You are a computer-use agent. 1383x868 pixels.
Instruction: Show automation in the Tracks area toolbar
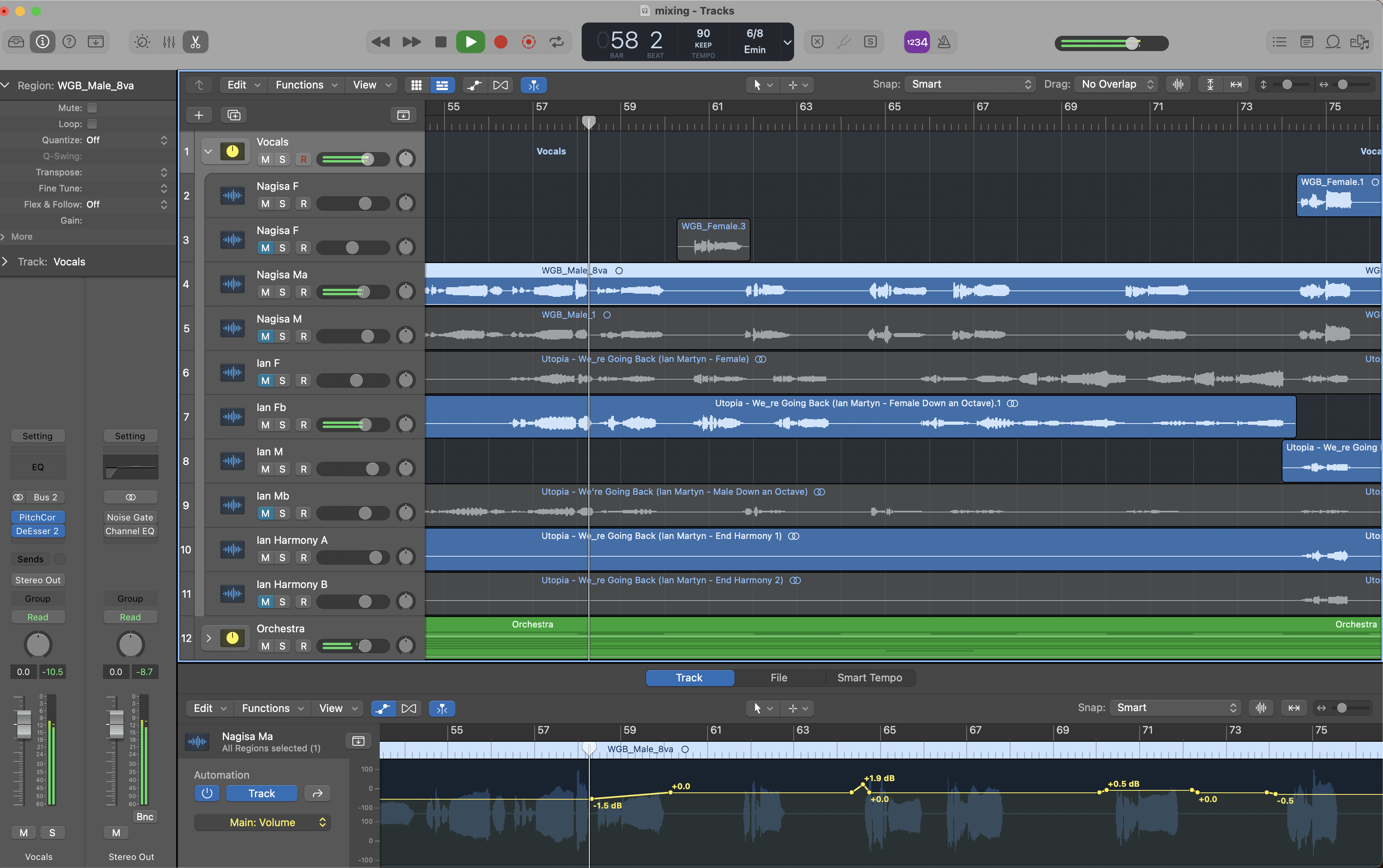click(474, 85)
